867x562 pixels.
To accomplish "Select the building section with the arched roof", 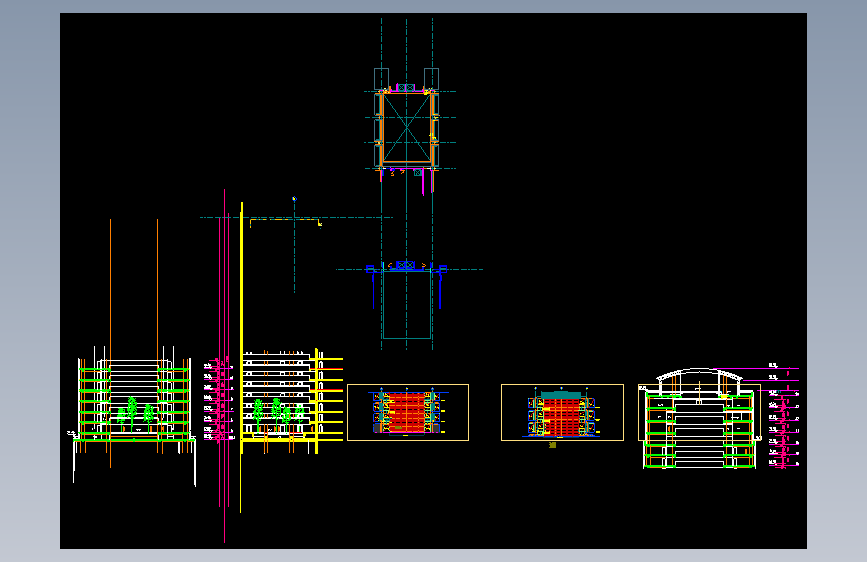I will (x=699, y=419).
